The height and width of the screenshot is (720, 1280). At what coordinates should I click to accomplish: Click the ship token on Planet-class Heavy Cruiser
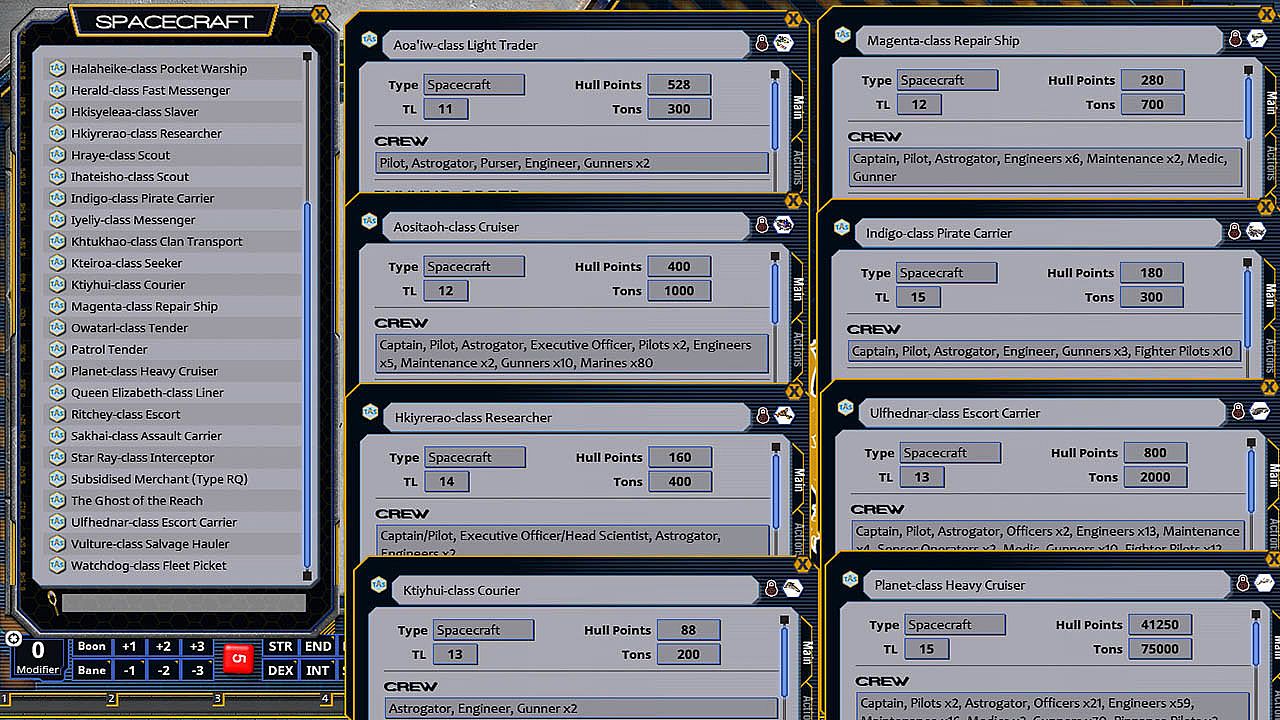pyautogui.click(x=1264, y=583)
